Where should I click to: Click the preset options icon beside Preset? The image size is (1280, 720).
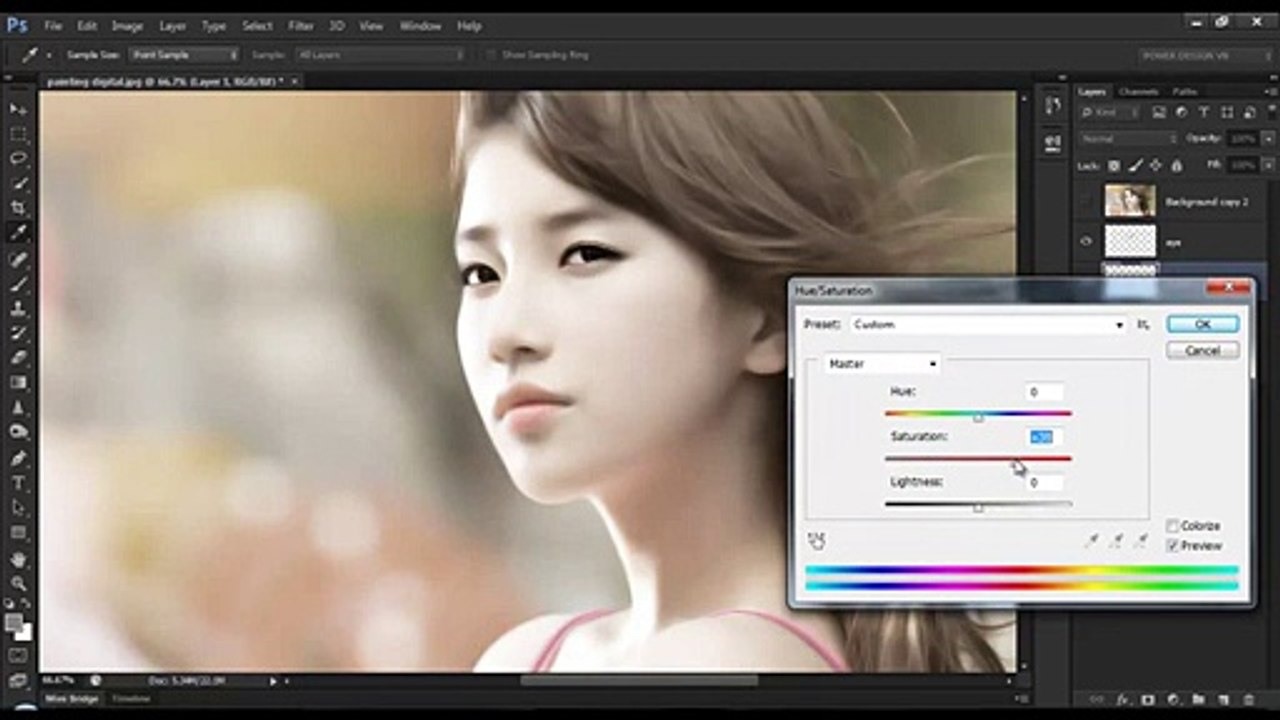(x=1143, y=325)
